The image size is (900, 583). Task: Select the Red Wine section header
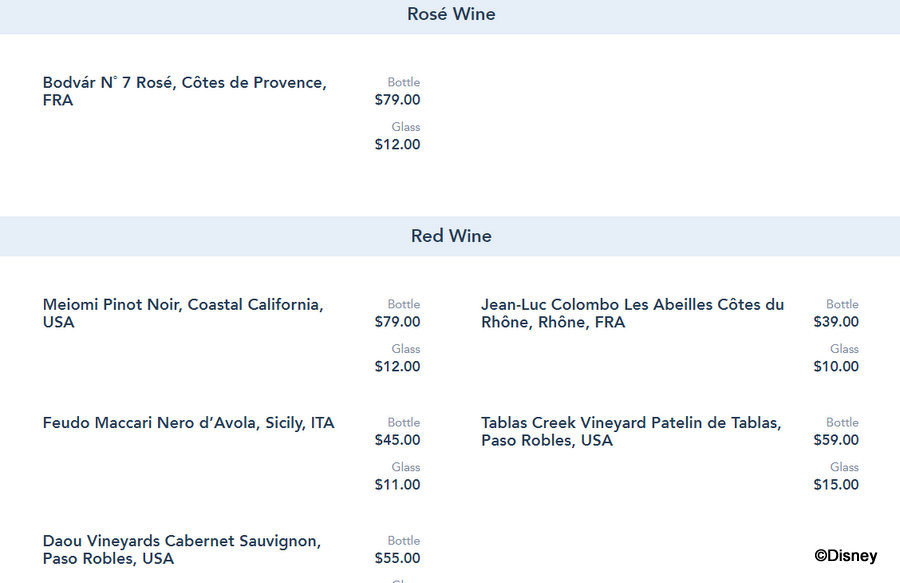(x=451, y=236)
